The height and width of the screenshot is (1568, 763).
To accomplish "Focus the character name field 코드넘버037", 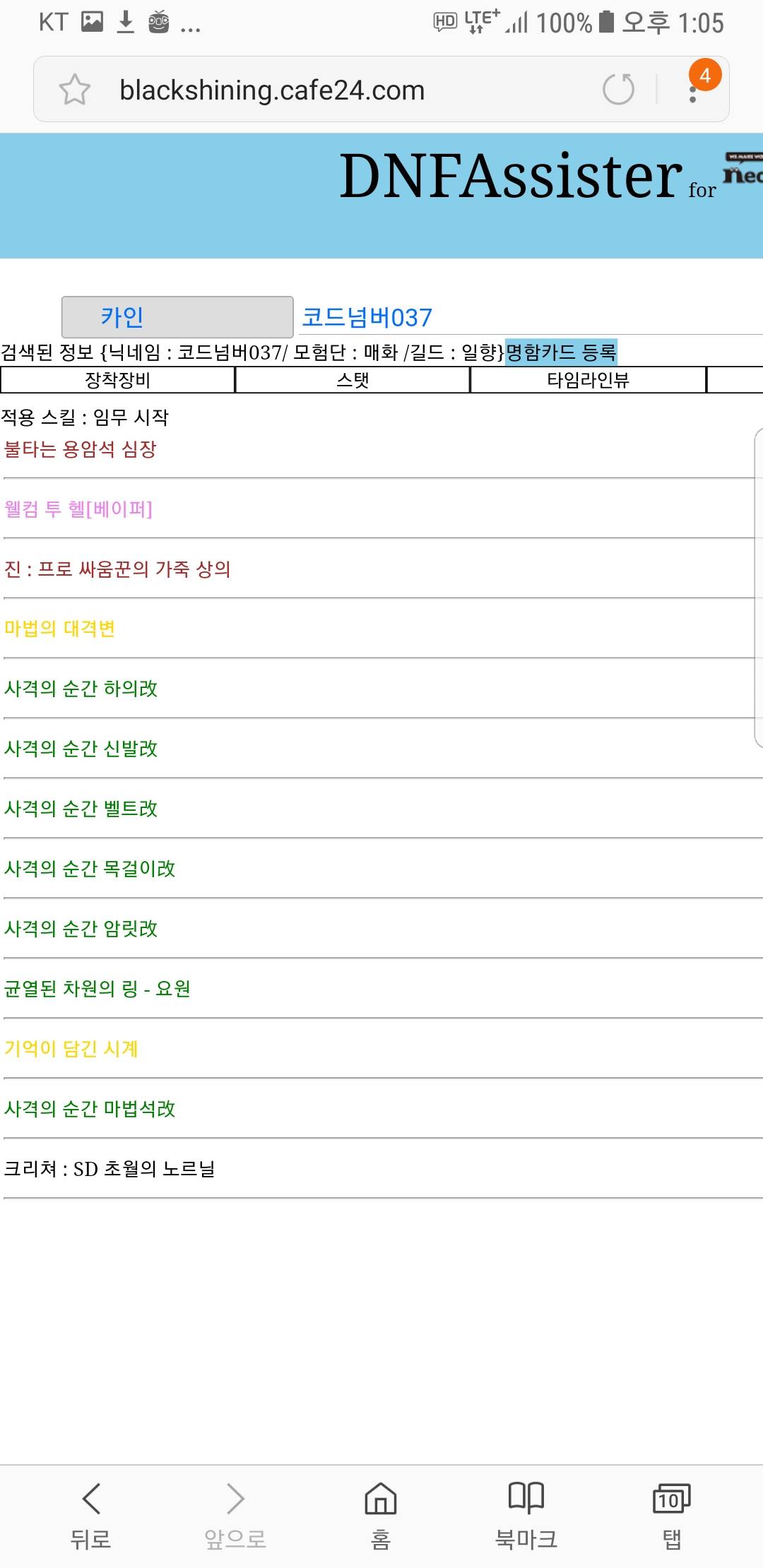I will 530,317.
